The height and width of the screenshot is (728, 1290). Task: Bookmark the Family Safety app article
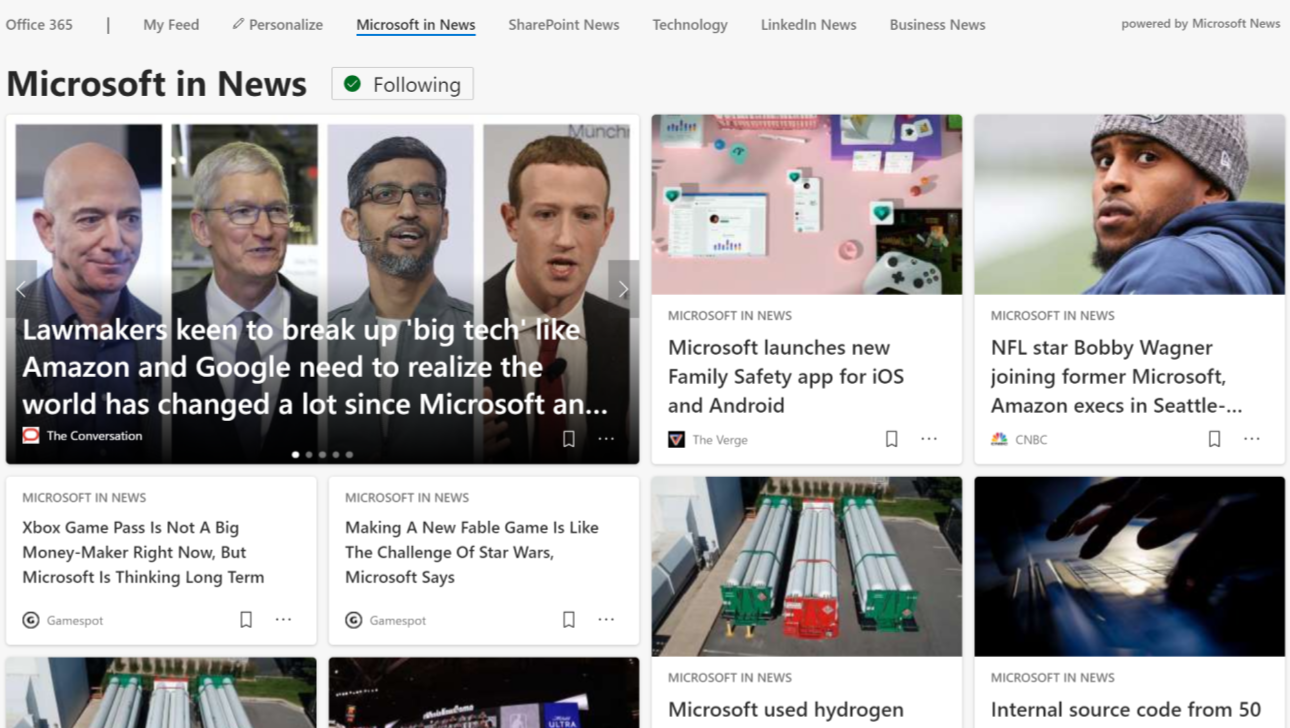pyautogui.click(x=891, y=439)
